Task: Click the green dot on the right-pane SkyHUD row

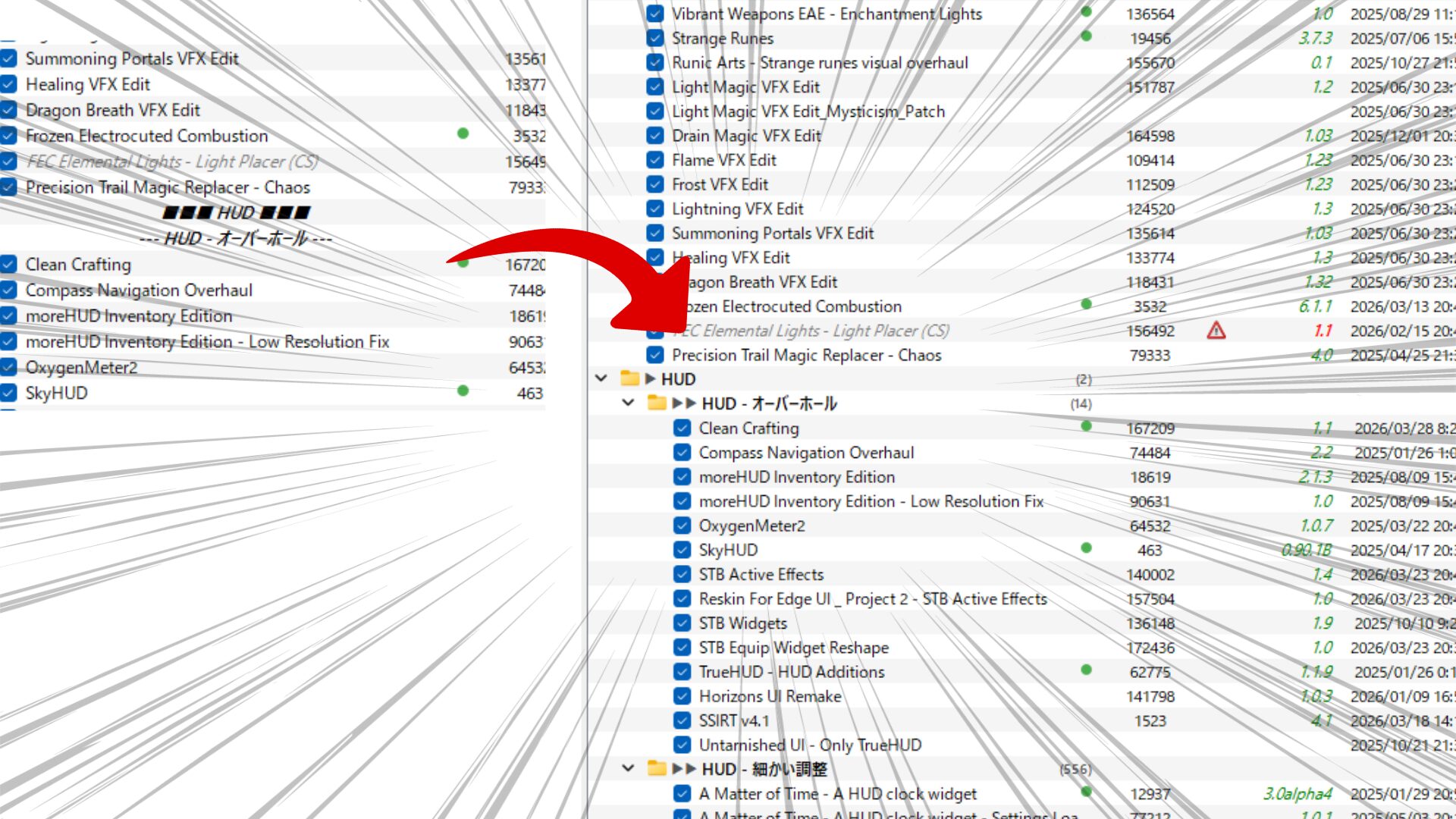Action: pyautogui.click(x=1086, y=548)
